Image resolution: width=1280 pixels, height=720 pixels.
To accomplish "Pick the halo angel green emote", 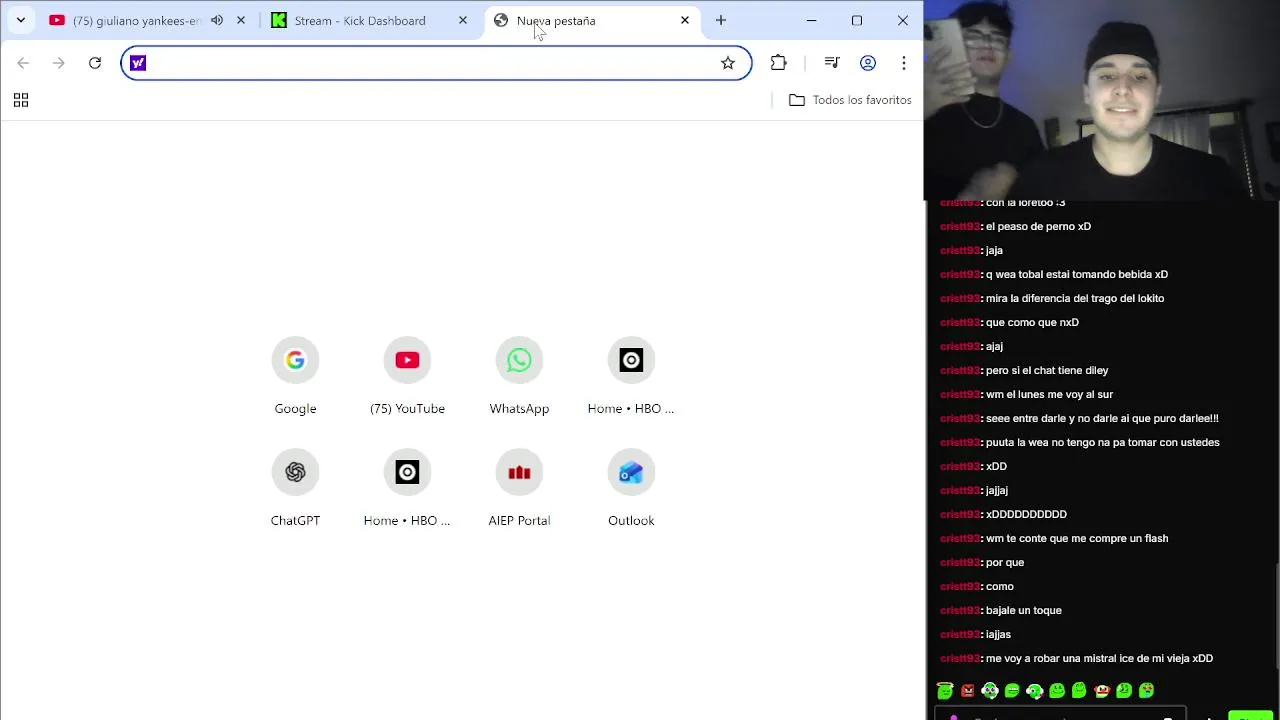I will [x=945, y=690].
